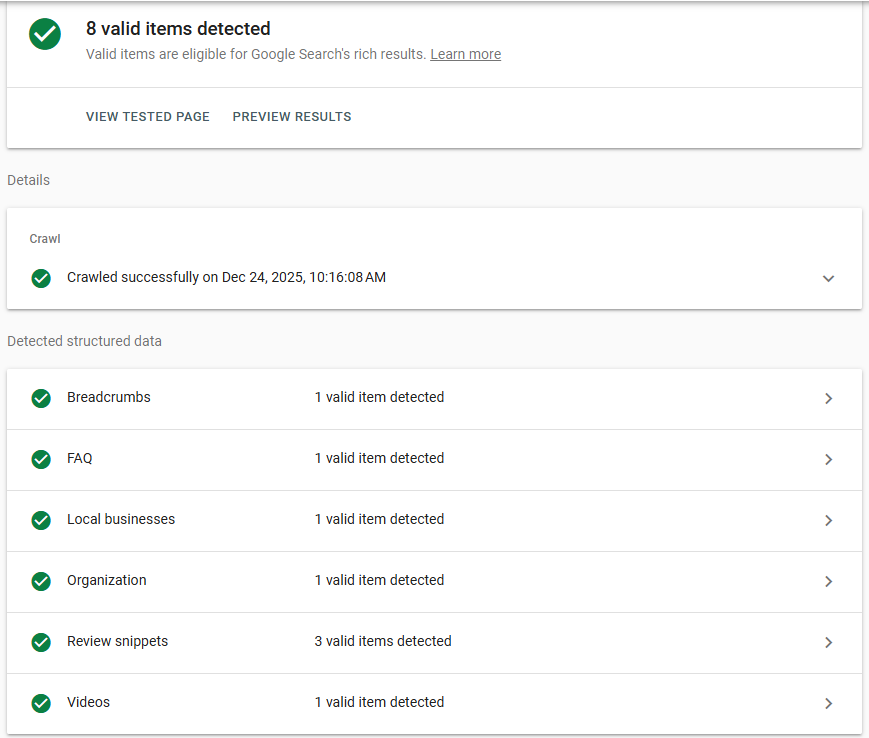The image size is (869, 738).
Task: Click the green check next to FAQ
Action: [41, 458]
